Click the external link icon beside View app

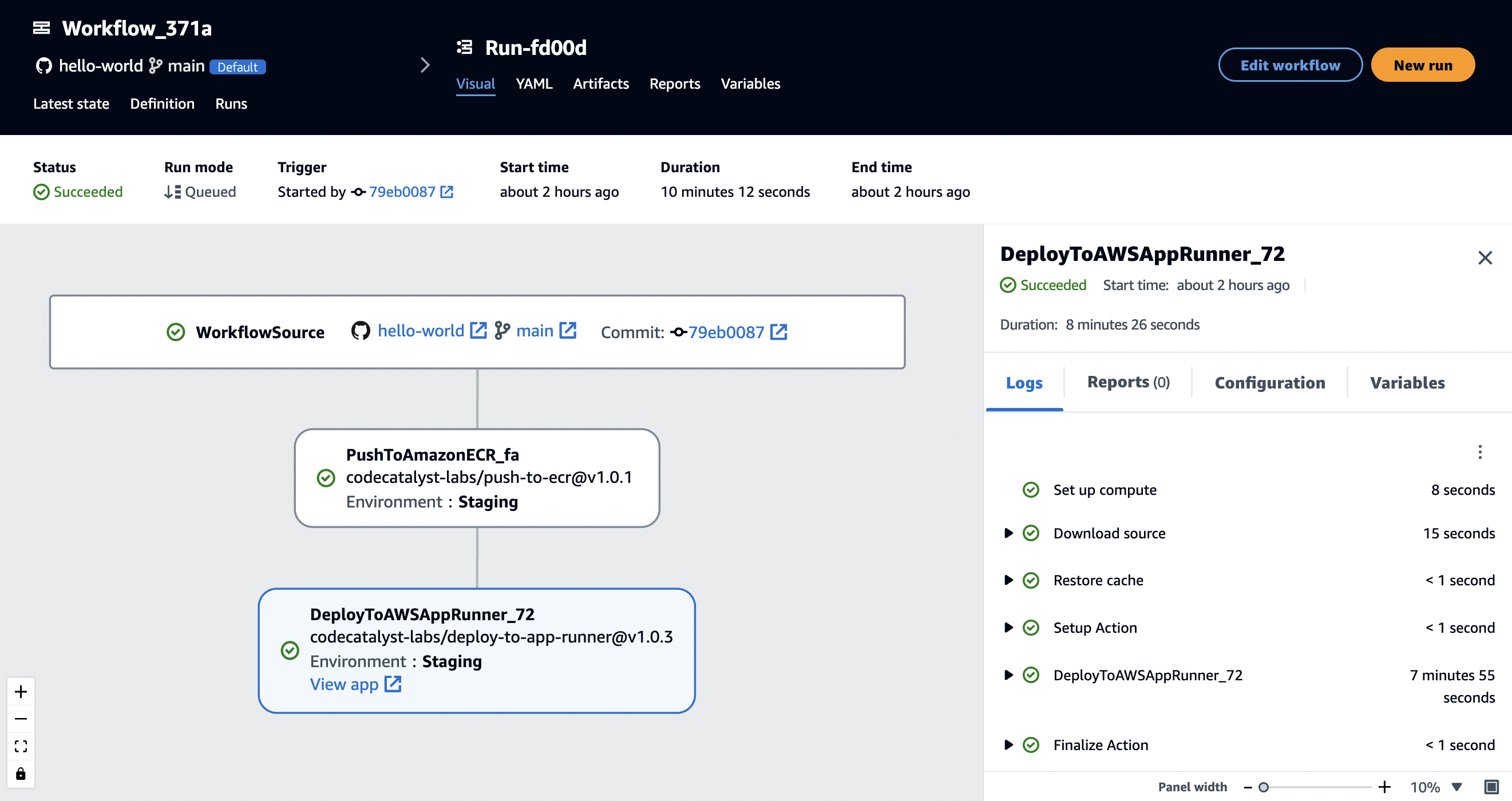click(392, 684)
